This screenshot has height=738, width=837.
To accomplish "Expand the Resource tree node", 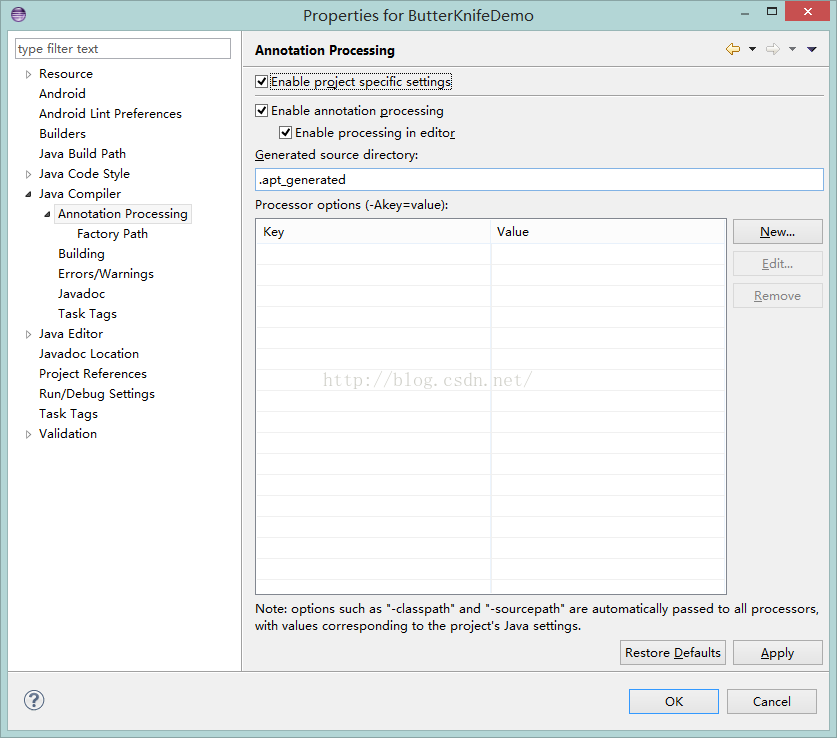I will pyautogui.click(x=28, y=74).
